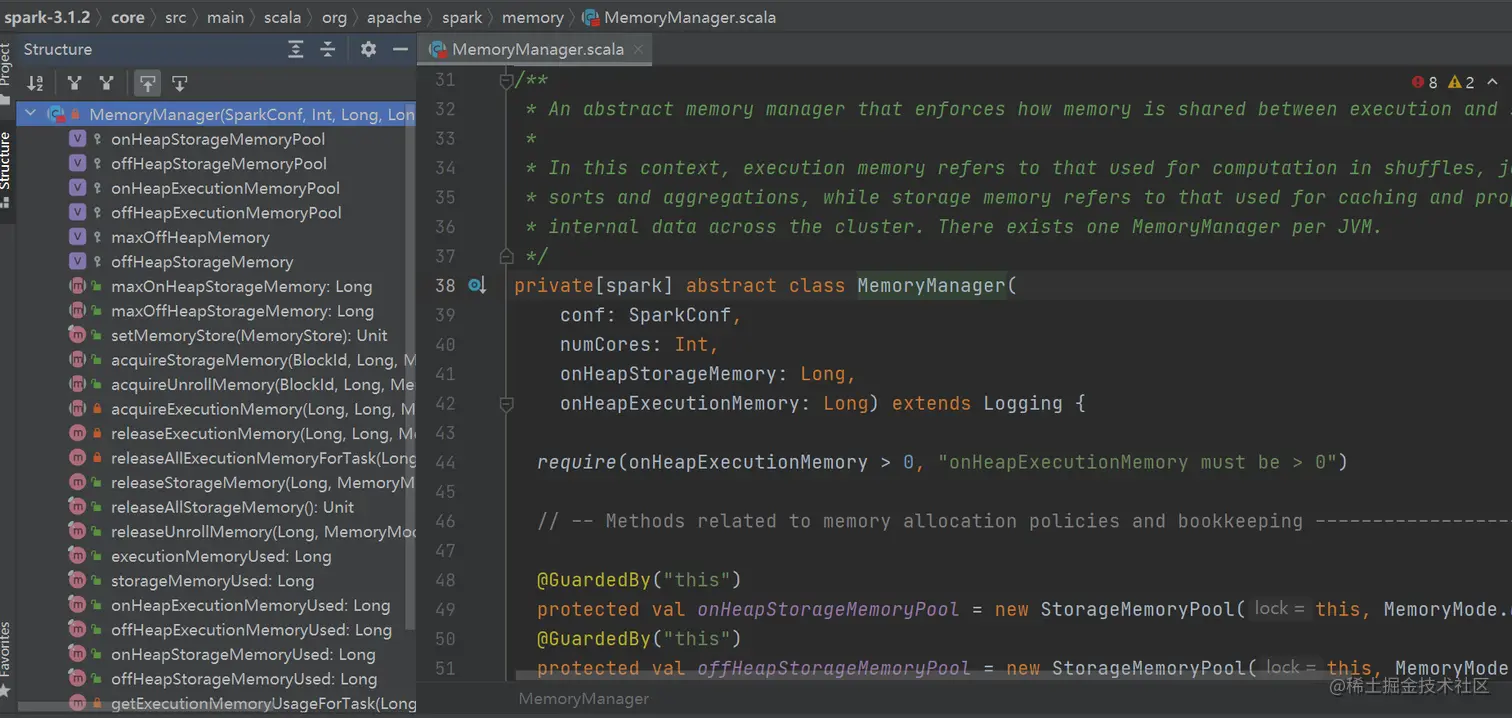Viewport: 1512px width, 718px height.
Task: Click the red errors indicator showing 8
Action: [1424, 82]
